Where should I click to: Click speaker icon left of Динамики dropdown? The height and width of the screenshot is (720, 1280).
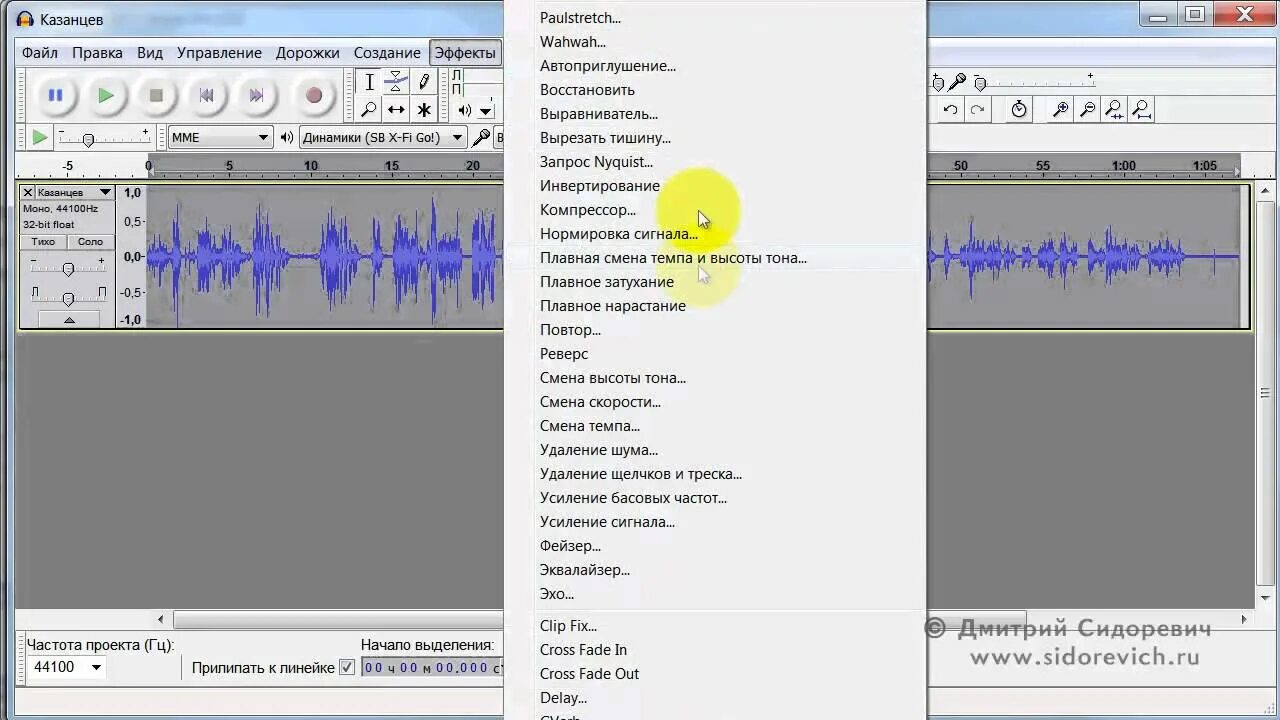coord(287,137)
